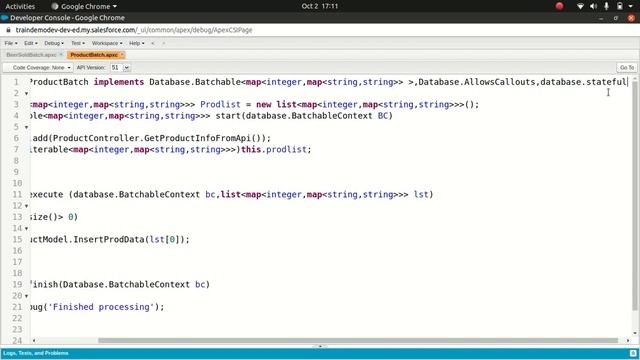
Task: Open the Wi-Fi network icon
Action: [580, 6]
